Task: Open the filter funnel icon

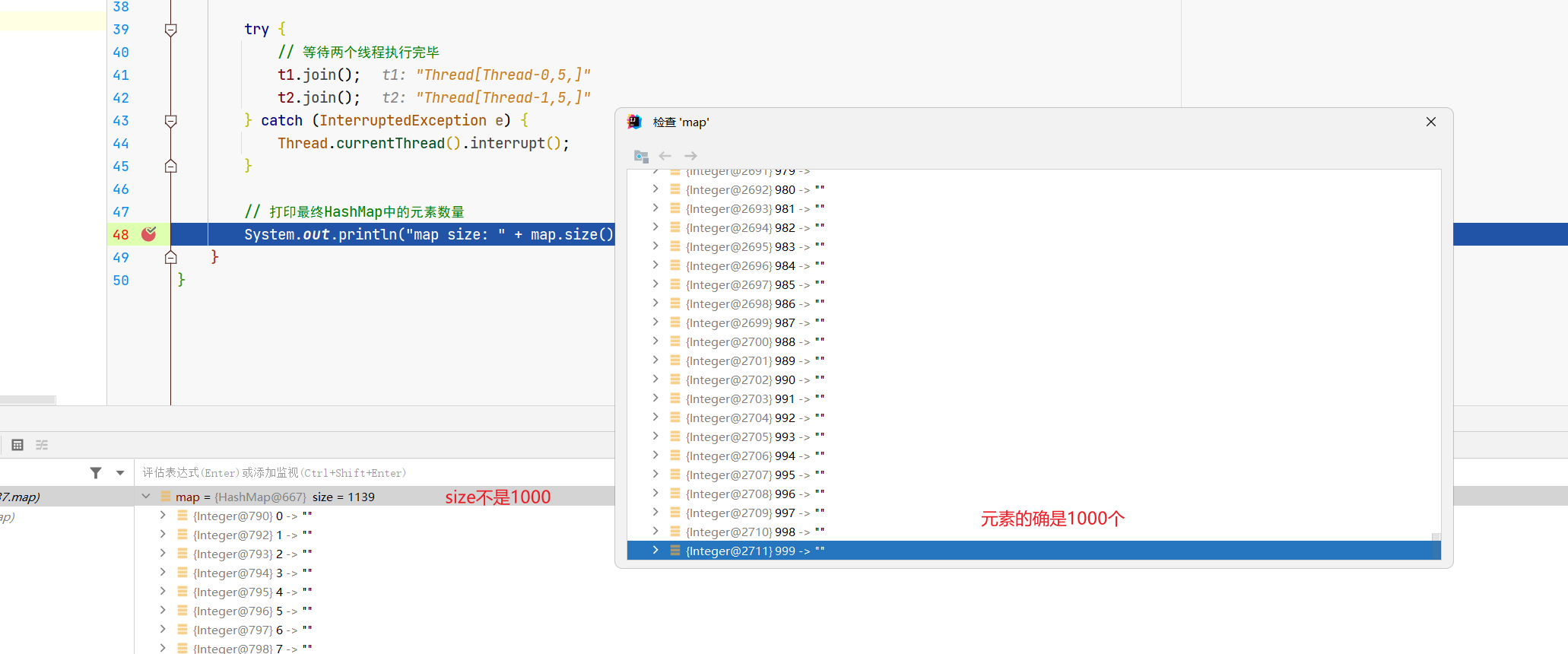Action: [x=96, y=473]
